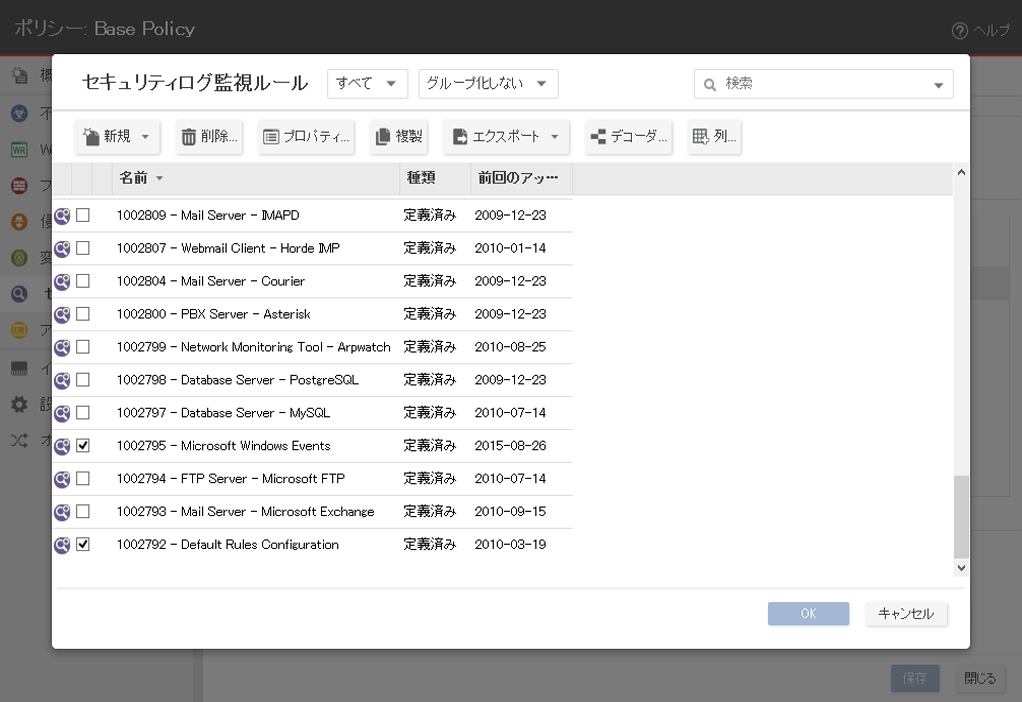Open the search box dropdown arrow
This screenshot has height=702, width=1022.
click(x=938, y=85)
